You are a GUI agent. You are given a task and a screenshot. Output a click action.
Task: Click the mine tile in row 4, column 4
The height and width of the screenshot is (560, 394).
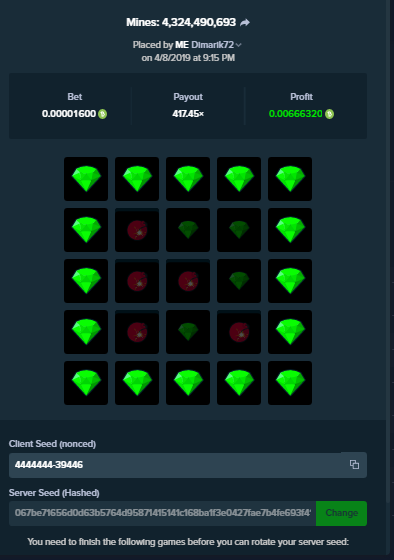coord(239,332)
